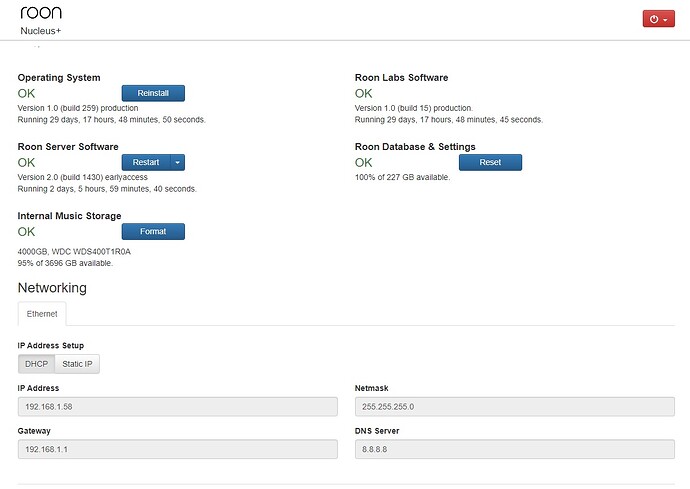
Task: Expand the Restart button dropdown arrow
Action: (177, 162)
